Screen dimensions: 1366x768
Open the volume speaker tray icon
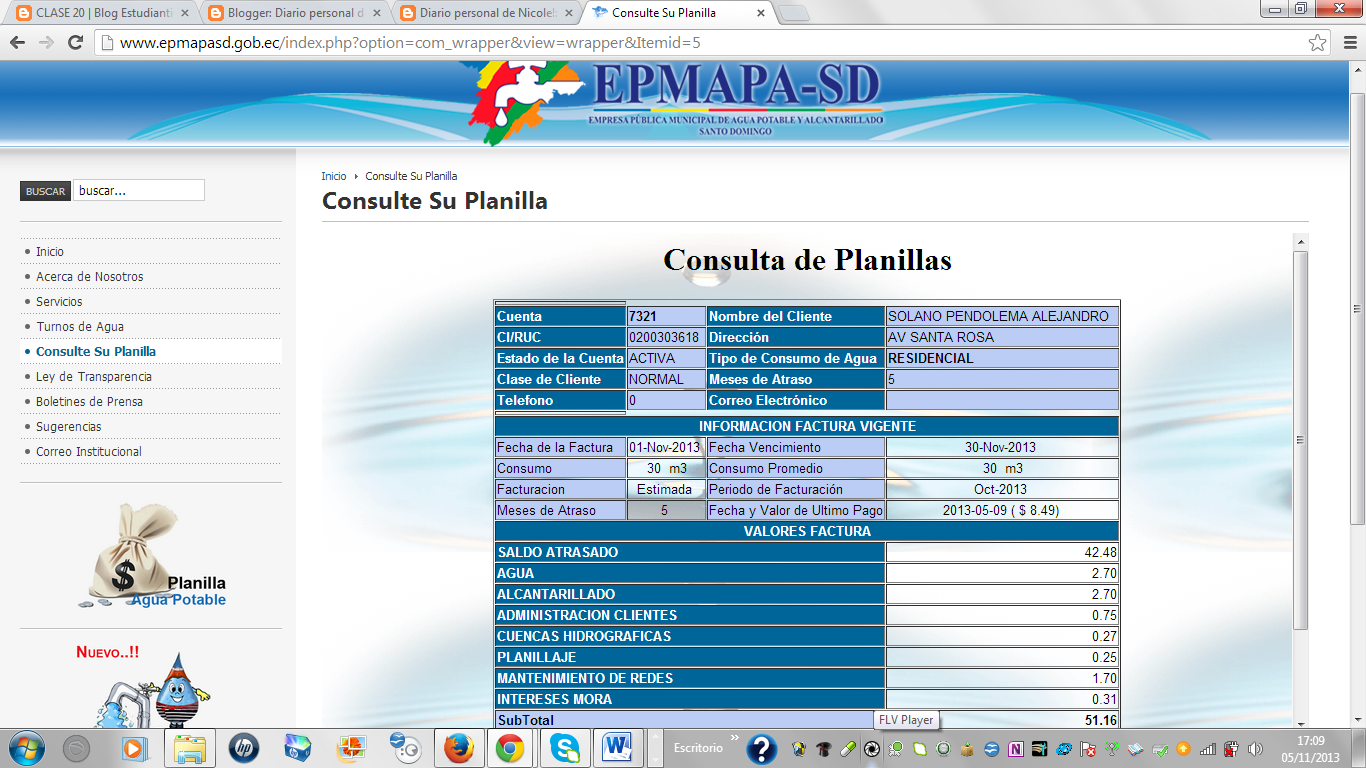coord(1256,749)
